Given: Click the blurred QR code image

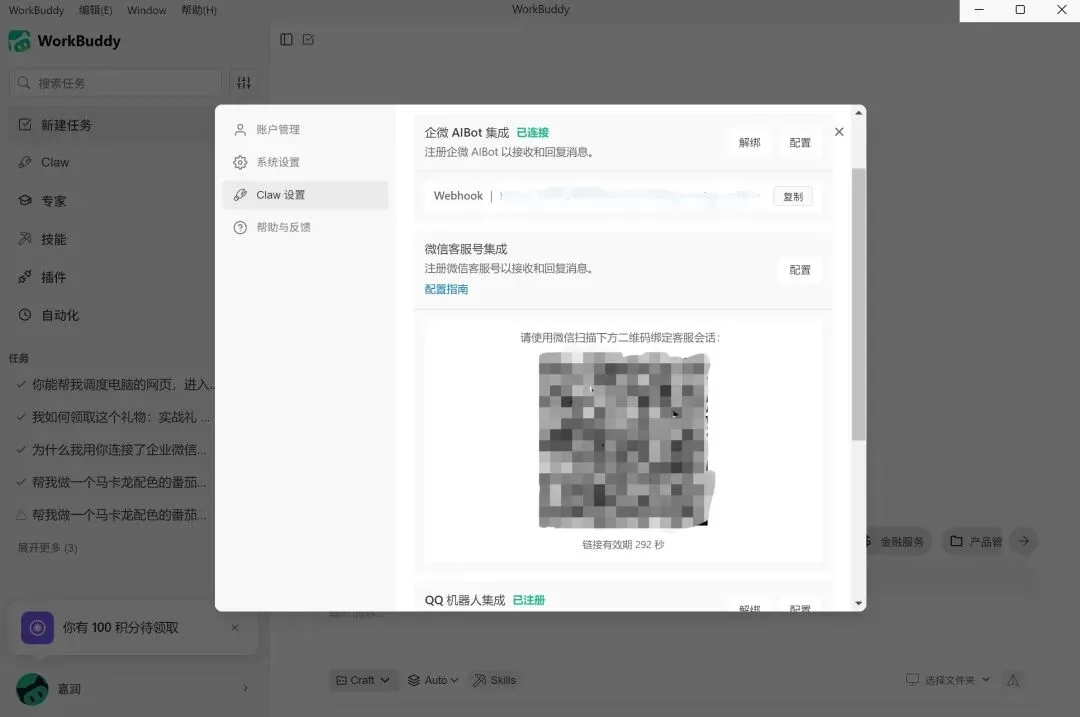Looking at the screenshot, I should (x=625, y=440).
